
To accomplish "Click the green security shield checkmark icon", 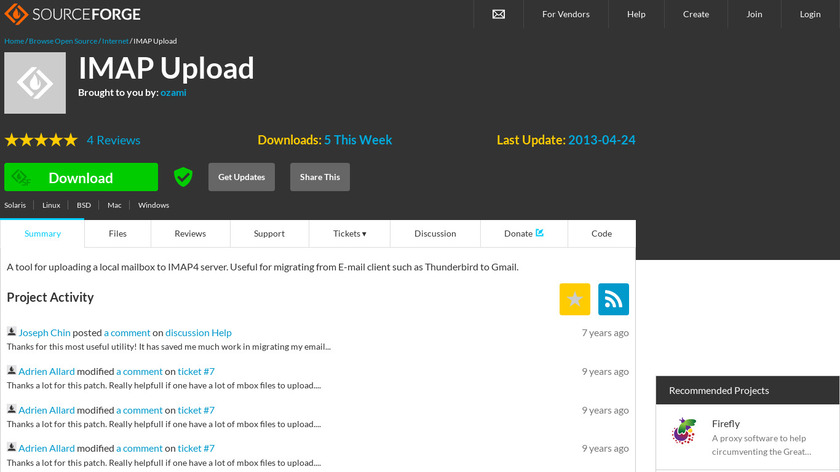I will coord(183,177).
